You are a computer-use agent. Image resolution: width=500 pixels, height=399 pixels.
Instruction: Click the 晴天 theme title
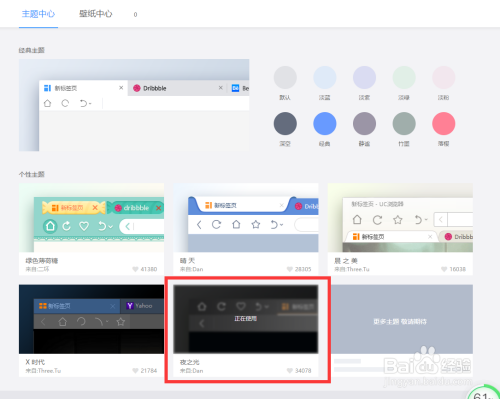tap(187, 261)
